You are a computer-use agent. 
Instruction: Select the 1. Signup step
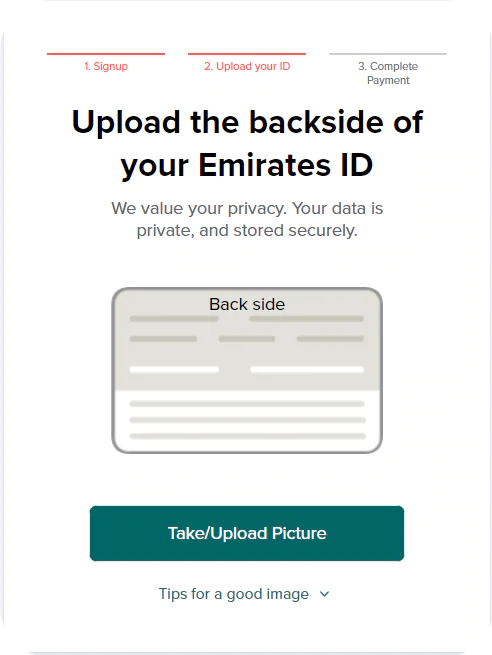(x=106, y=66)
